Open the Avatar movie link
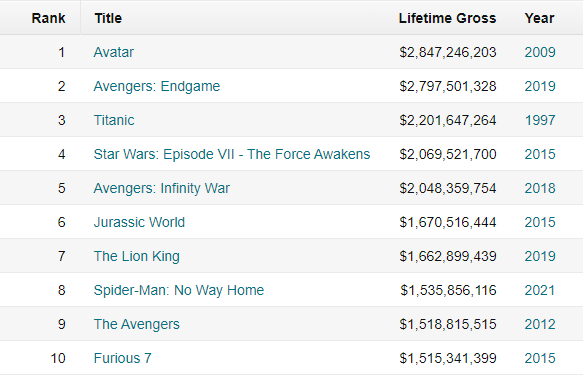Viewport: 583px width, 375px height. pos(113,52)
